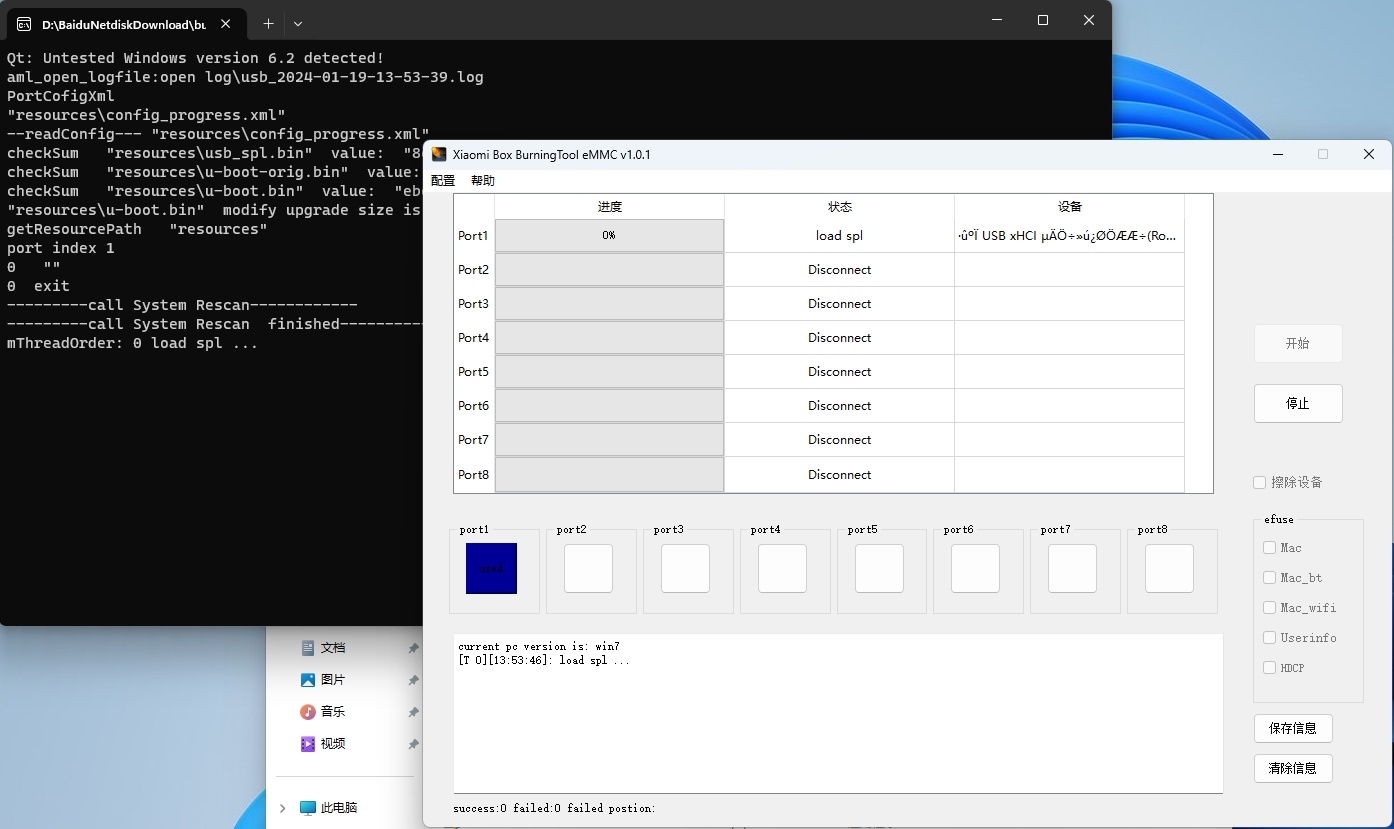
Task: Click the port3 status box
Action: [x=685, y=568]
